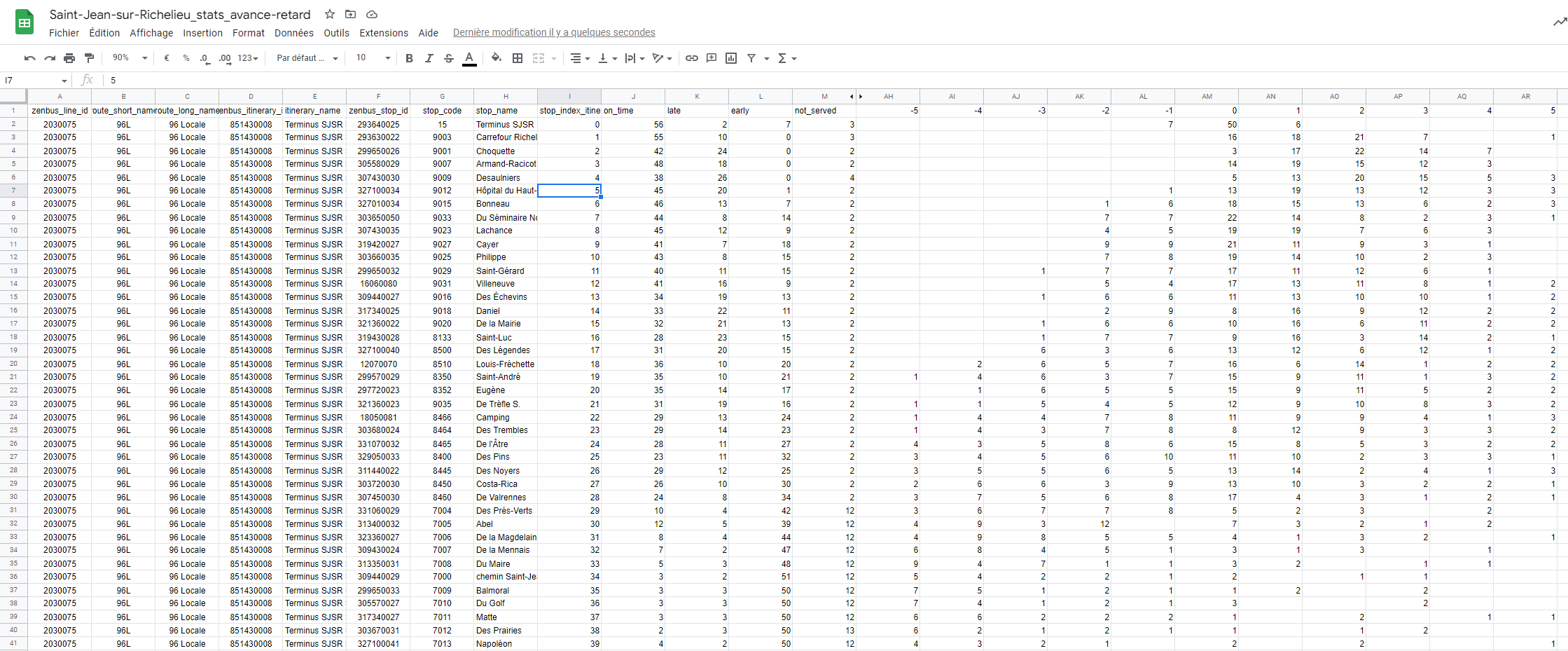Toggle strikethrough formatting
This screenshot has width=1568, height=651.
pos(449,58)
